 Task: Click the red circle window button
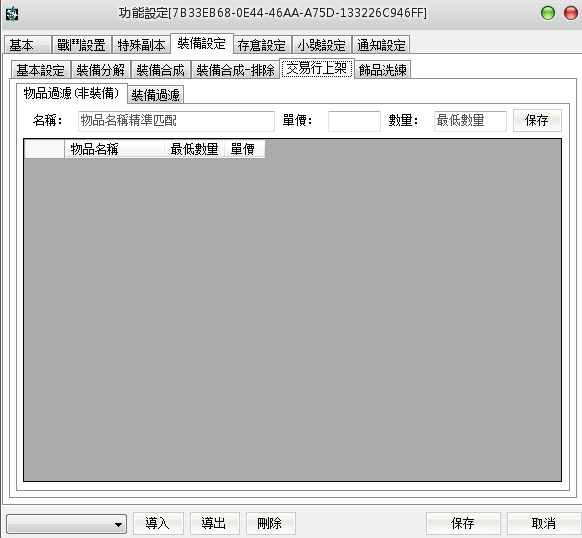[x=571, y=13]
